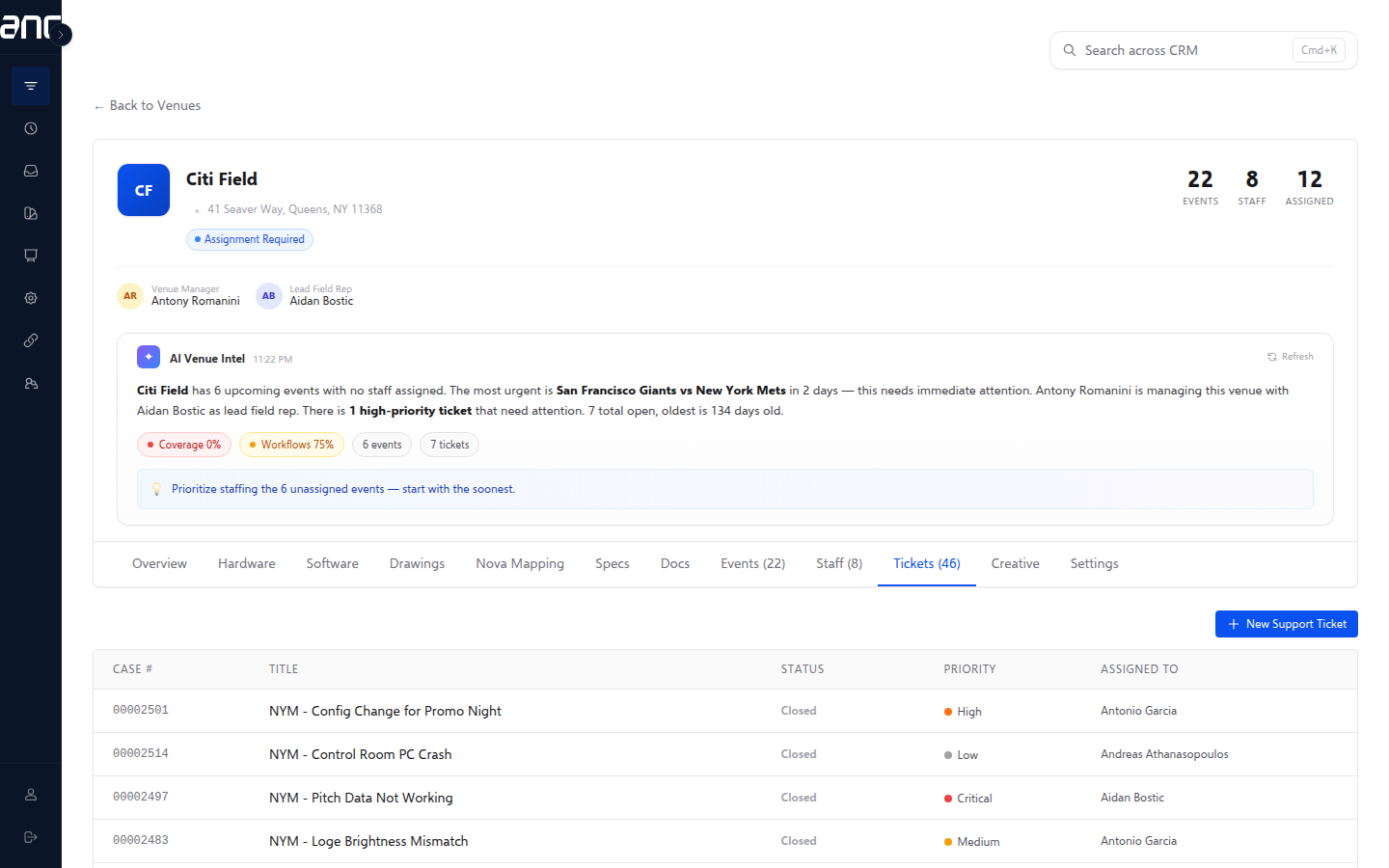Click the PRIORITY column header

coord(969,669)
